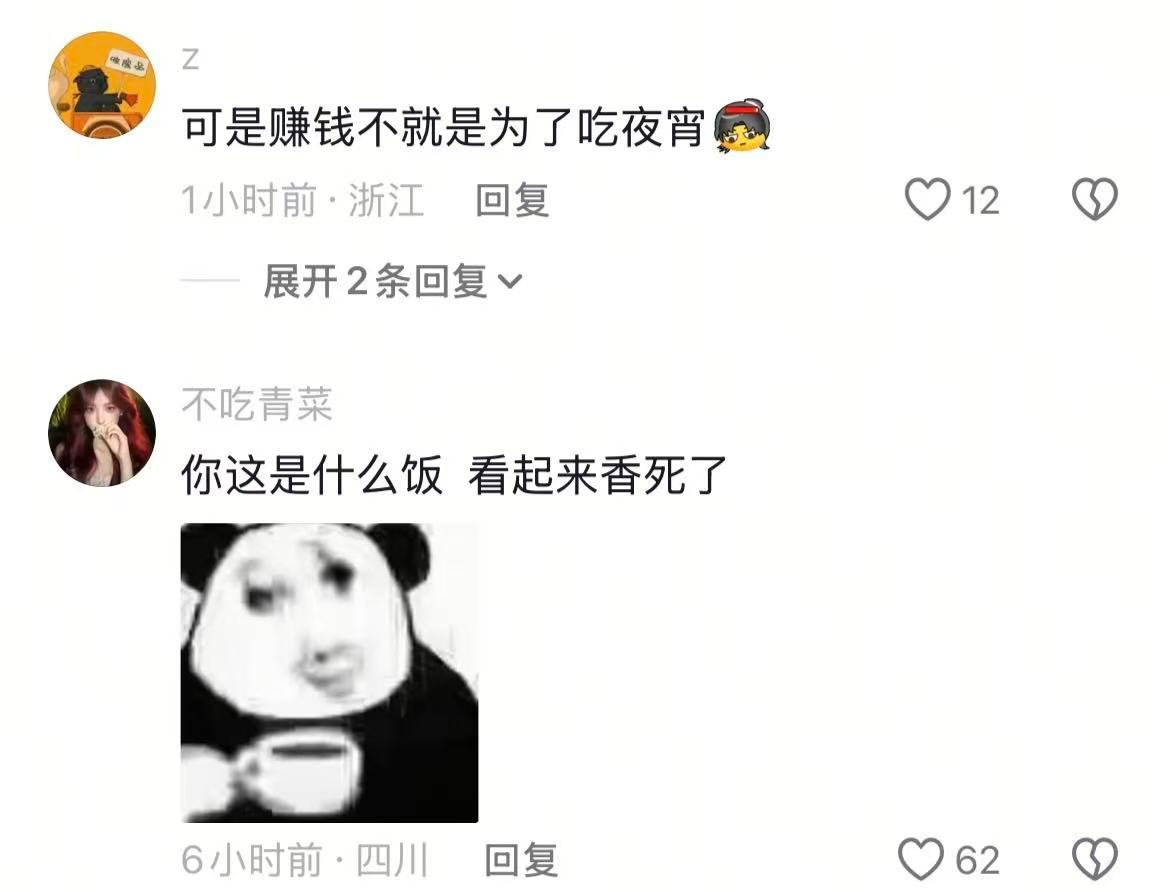This screenshot has height=892, width=1170.
Task: Reply to z's comment via 回复
Action: coord(513,200)
